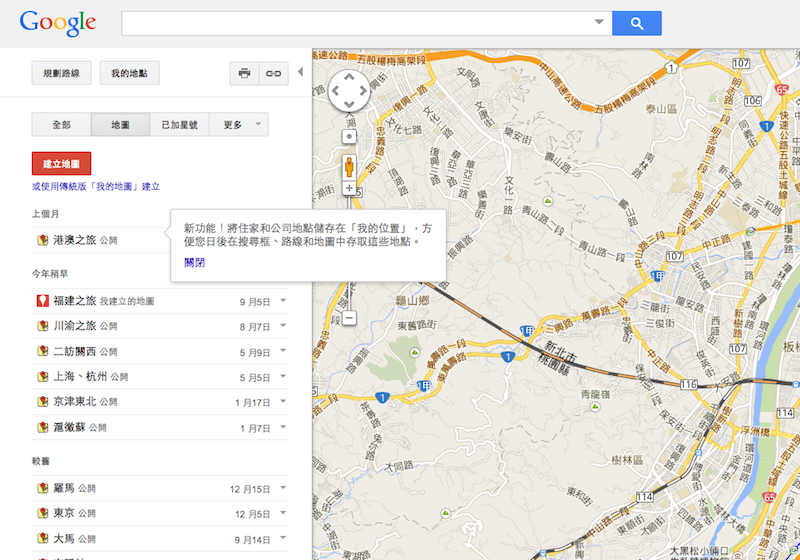Open the 上海、杭州 map

(80, 376)
